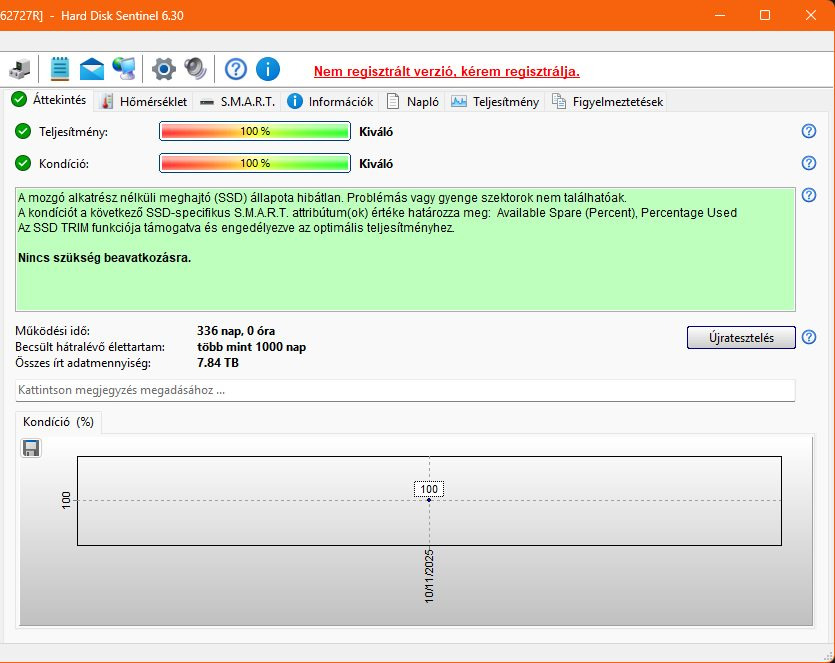Click the 10/11/2025 date label on chart
835x663 pixels.
pyautogui.click(x=429, y=576)
